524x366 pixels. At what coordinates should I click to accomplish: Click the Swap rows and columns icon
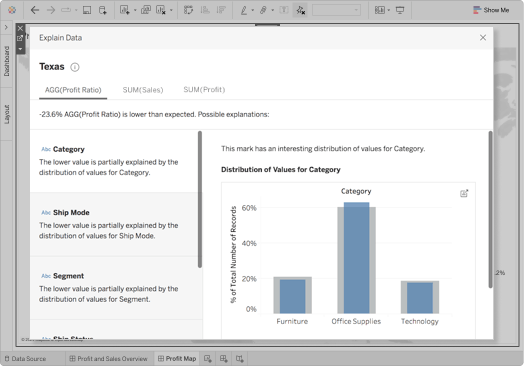point(188,10)
